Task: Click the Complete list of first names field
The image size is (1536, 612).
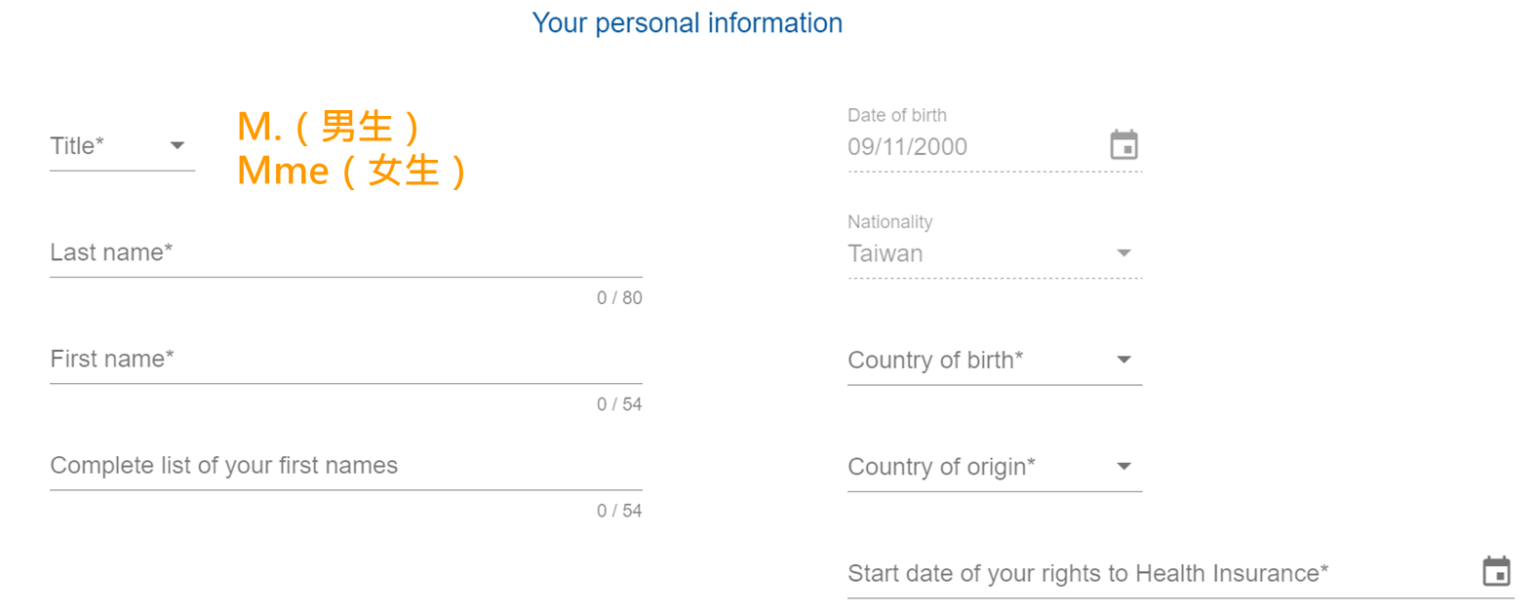Action: pyautogui.click(x=345, y=466)
